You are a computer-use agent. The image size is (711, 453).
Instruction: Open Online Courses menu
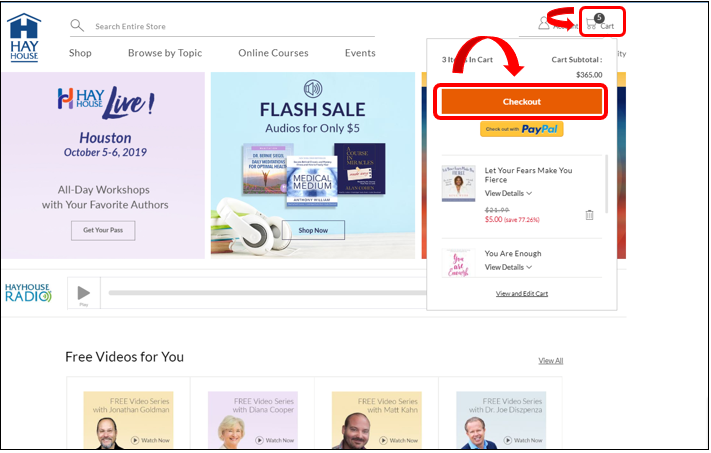(273, 53)
